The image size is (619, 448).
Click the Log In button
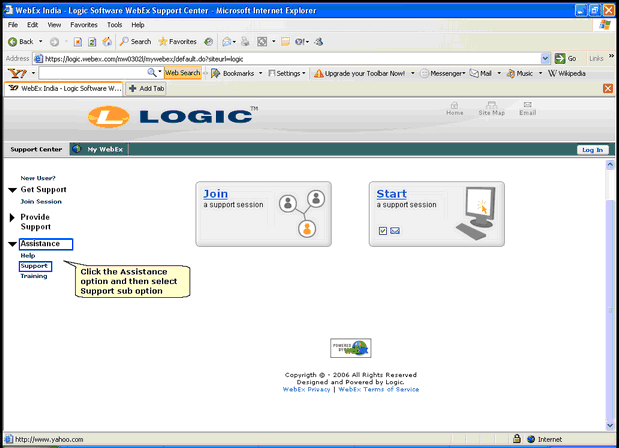pyautogui.click(x=592, y=150)
